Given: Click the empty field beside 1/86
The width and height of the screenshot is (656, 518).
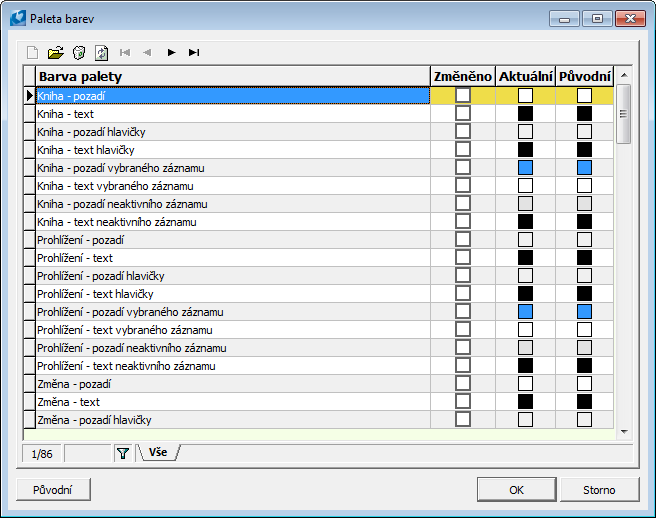Looking at the screenshot, I should [87, 453].
